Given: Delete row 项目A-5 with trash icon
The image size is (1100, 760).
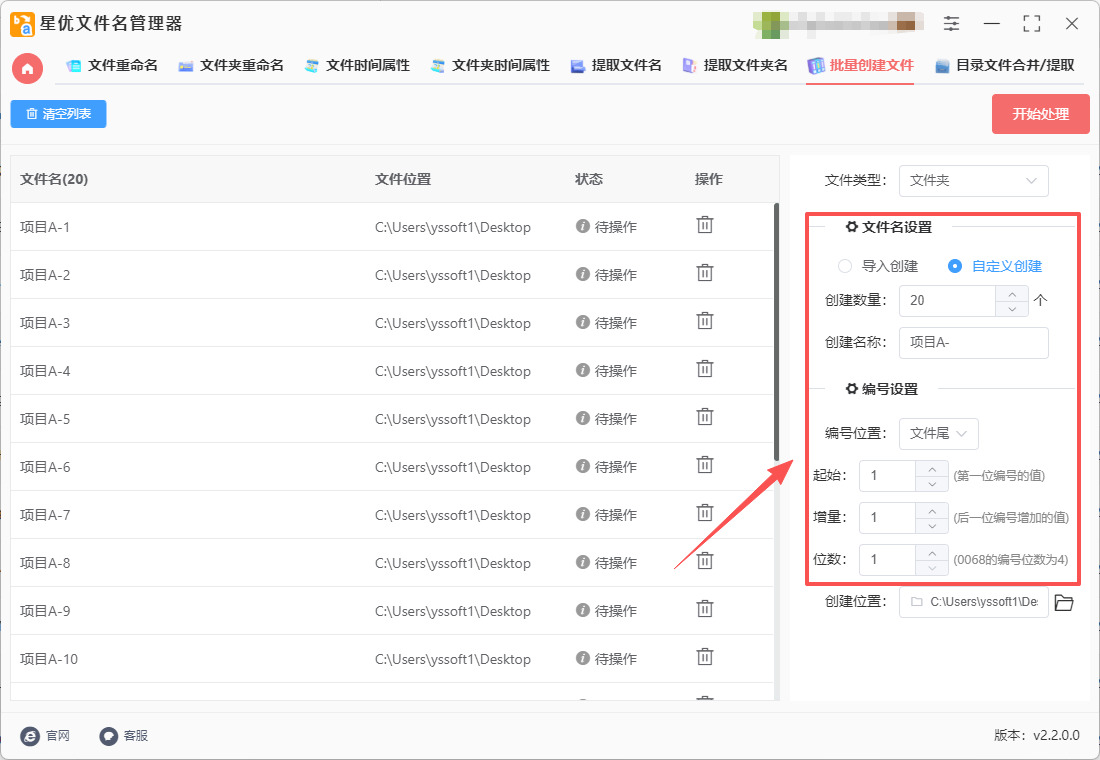Looking at the screenshot, I should click(x=704, y=418).
